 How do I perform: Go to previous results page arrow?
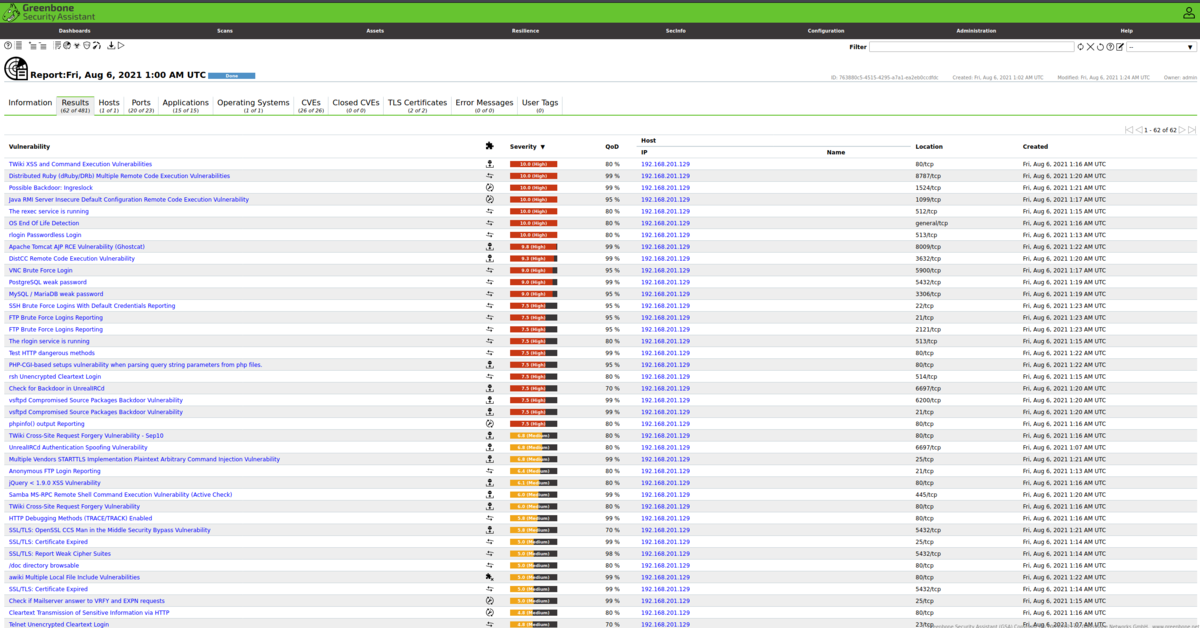coord(1138,130)
